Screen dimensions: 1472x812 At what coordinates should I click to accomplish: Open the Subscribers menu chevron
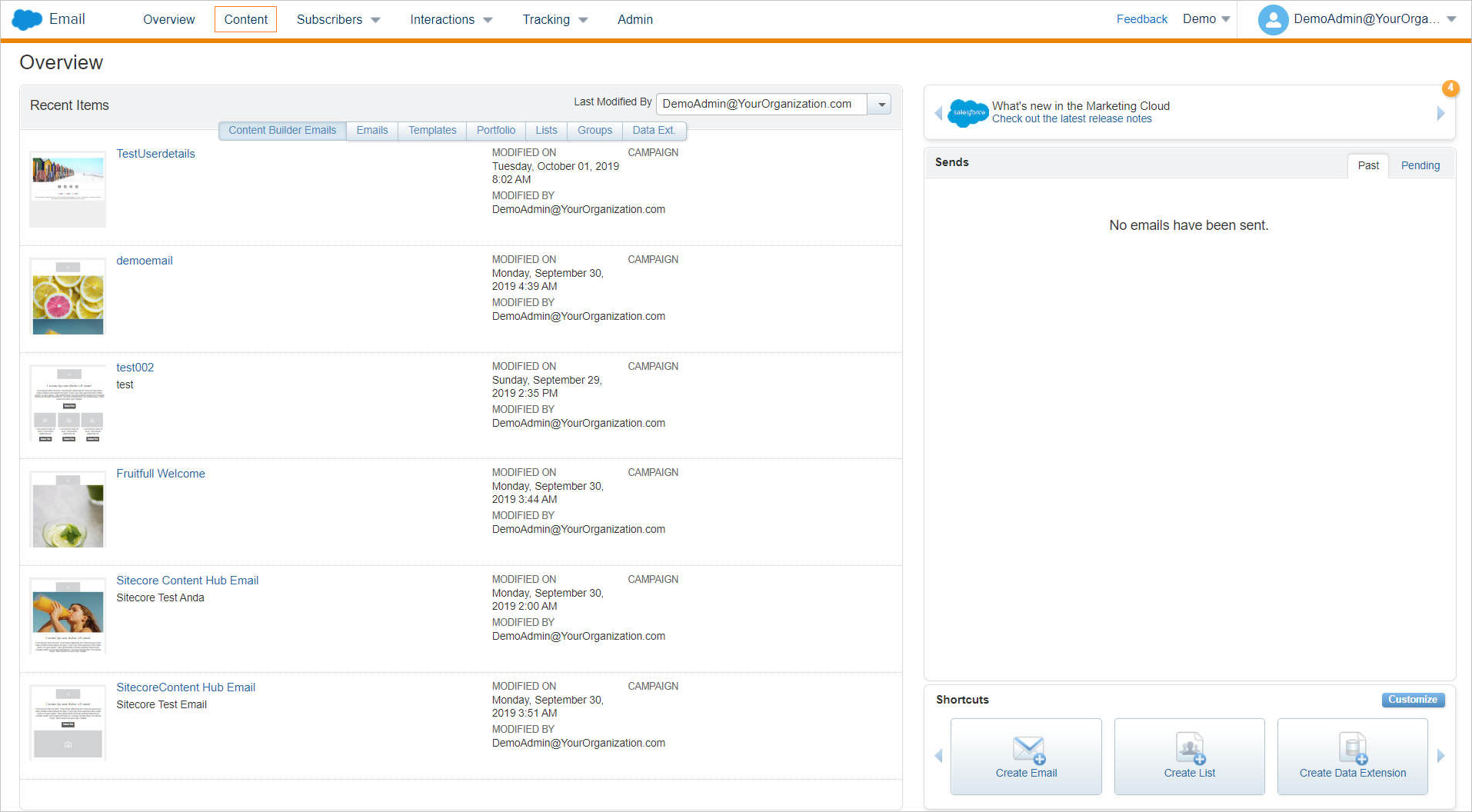(x=375, y=20)
